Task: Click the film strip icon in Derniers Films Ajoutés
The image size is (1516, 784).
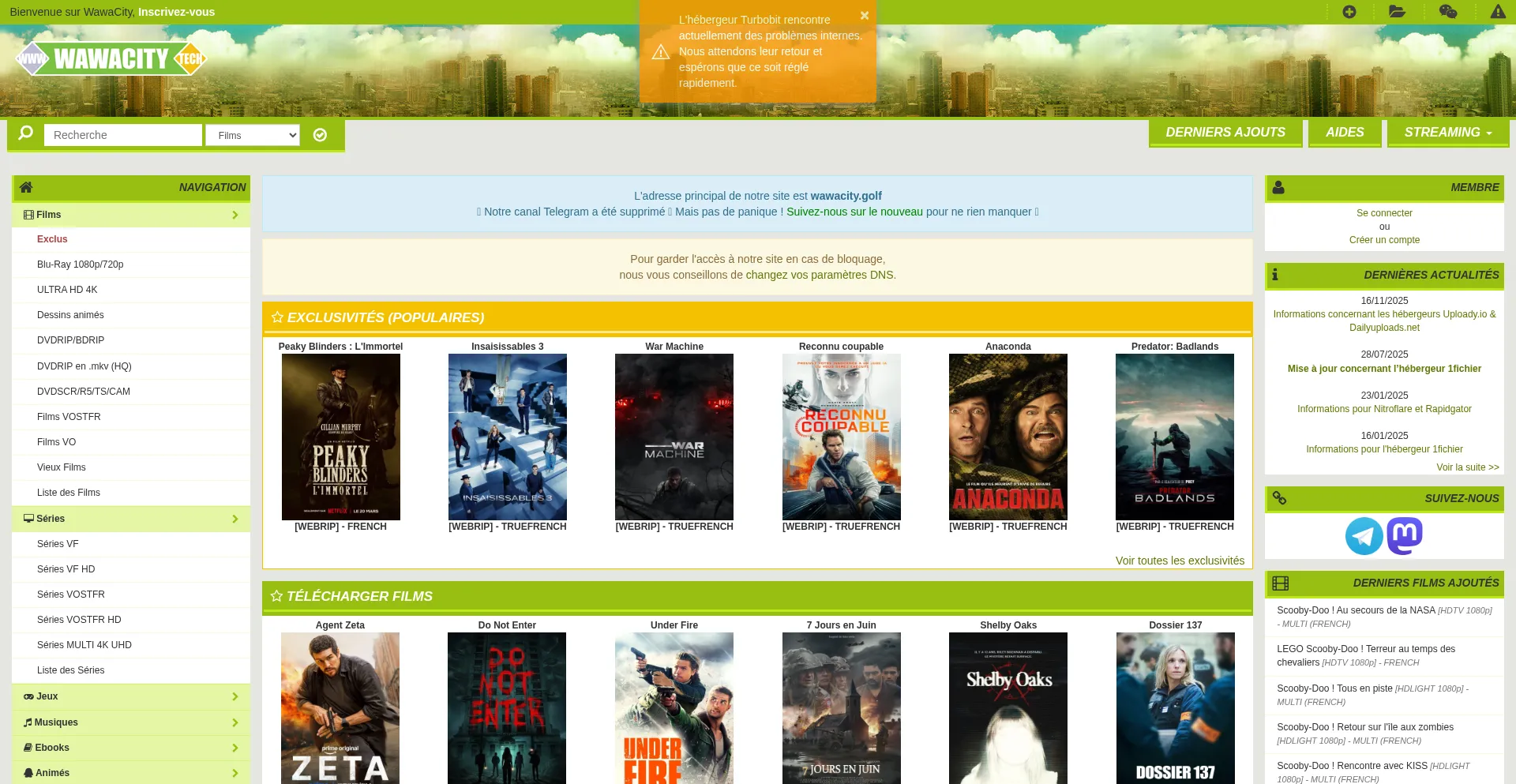Action: coord(1280,583)
